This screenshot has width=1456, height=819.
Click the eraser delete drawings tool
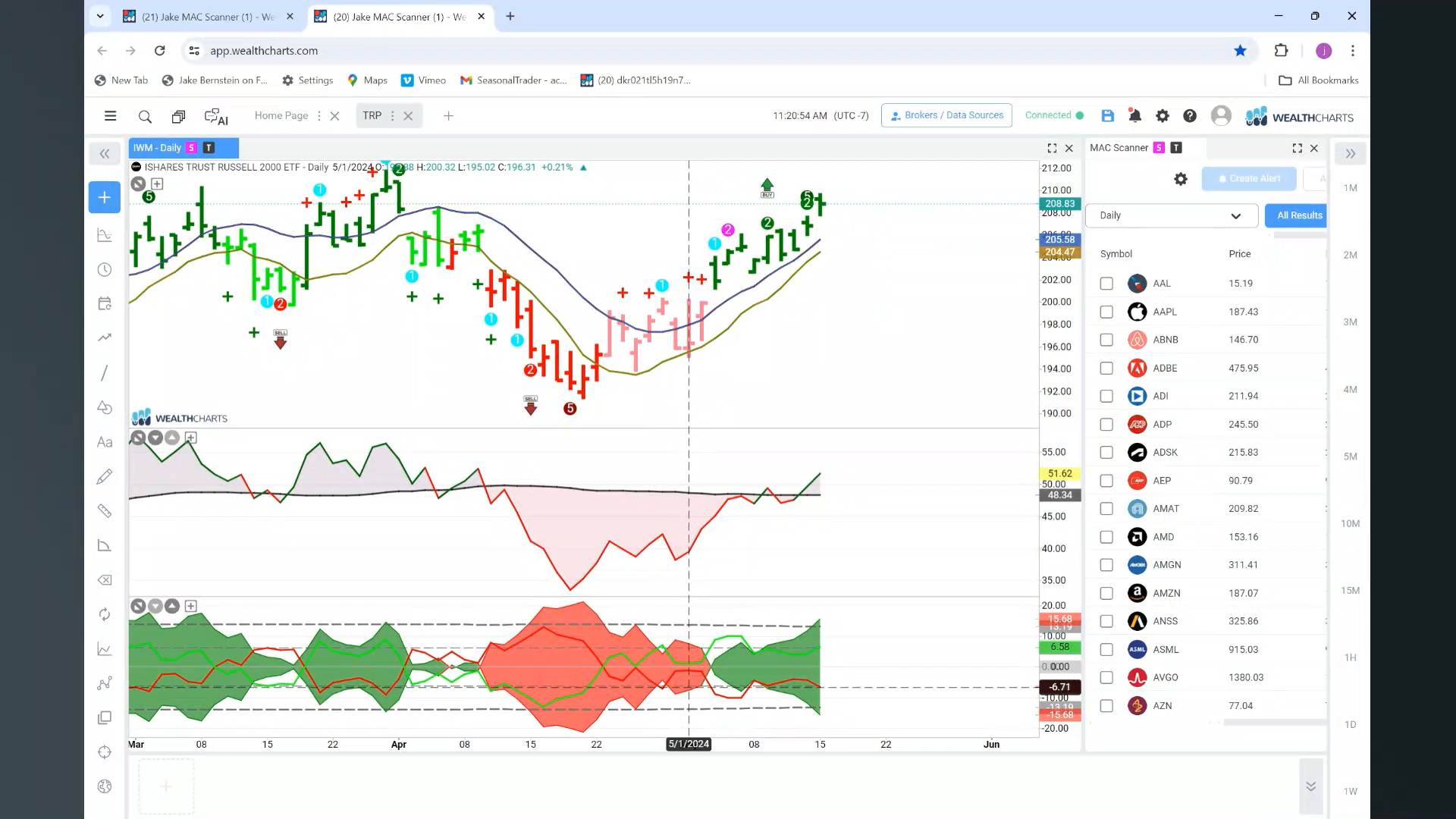[105, 580]
